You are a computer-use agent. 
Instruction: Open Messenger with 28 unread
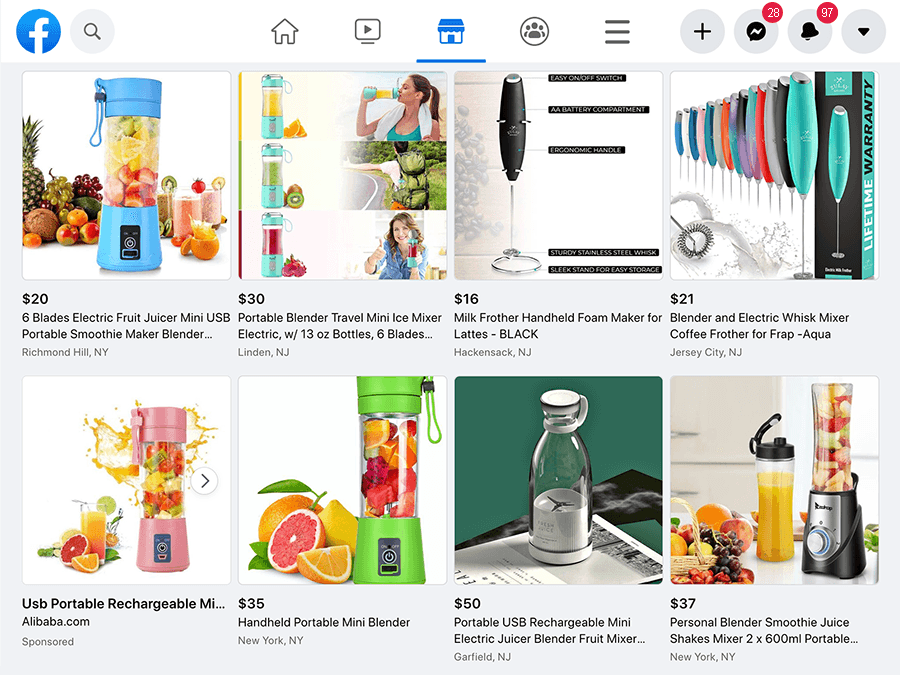(x=756, y=31)
